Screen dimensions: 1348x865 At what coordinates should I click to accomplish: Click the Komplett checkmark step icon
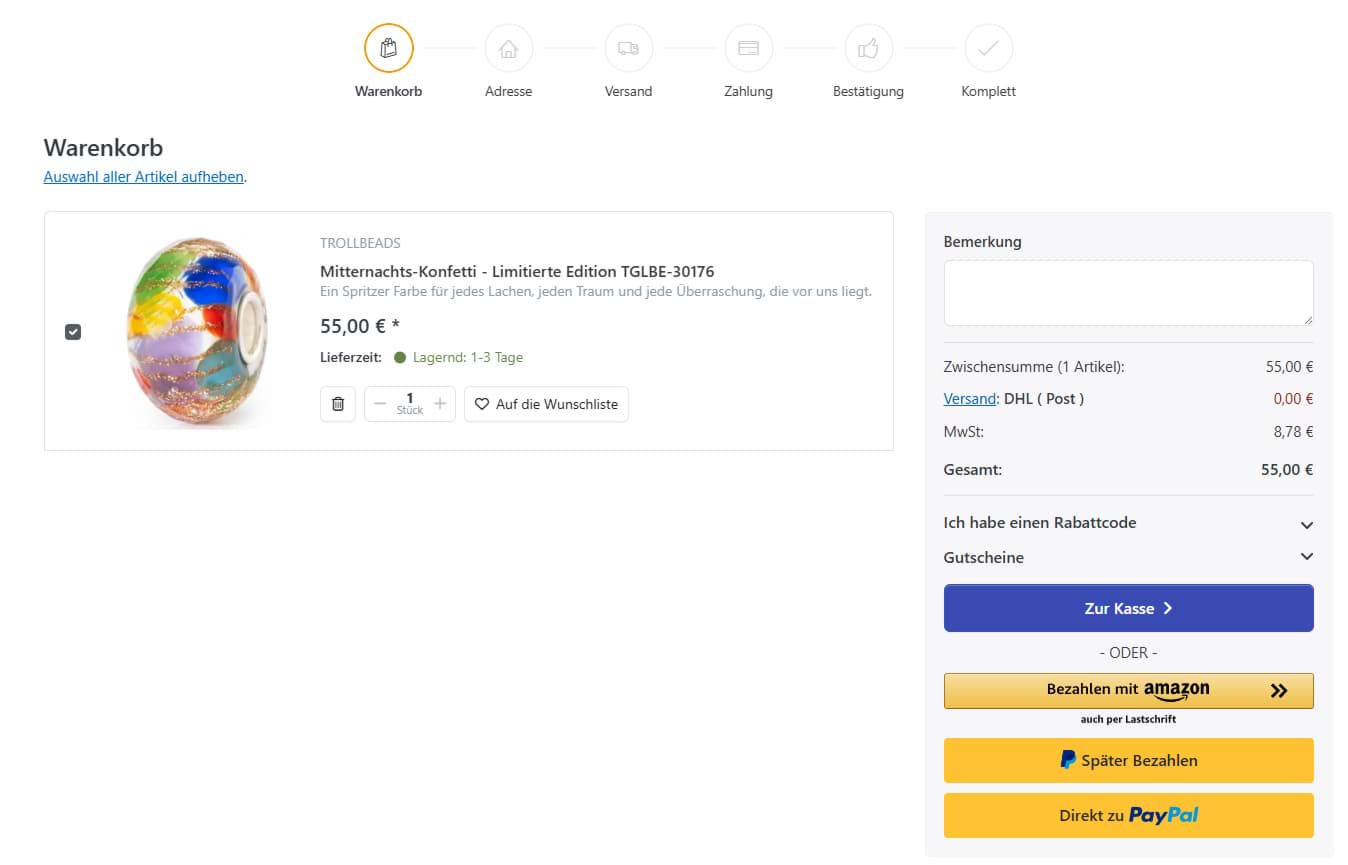click(x=988, y=48)
